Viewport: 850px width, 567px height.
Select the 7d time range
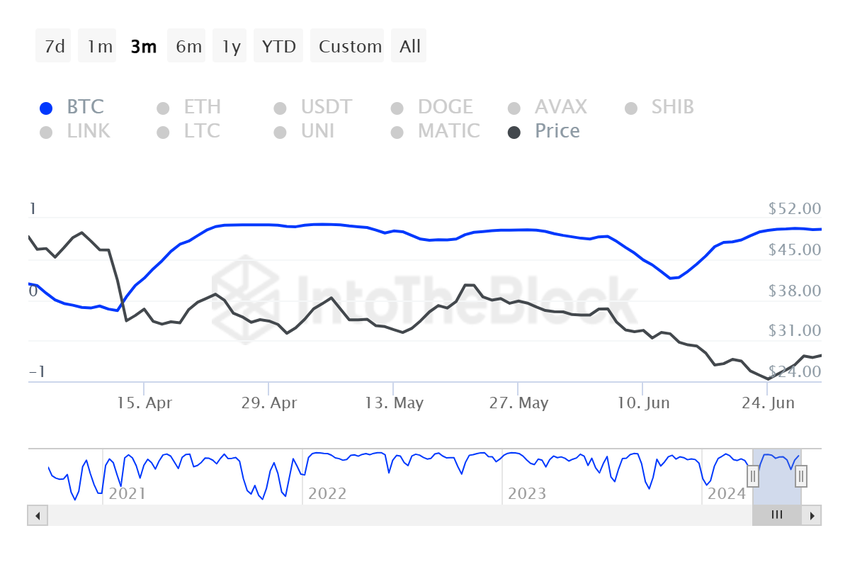click(x=54, y=46)
